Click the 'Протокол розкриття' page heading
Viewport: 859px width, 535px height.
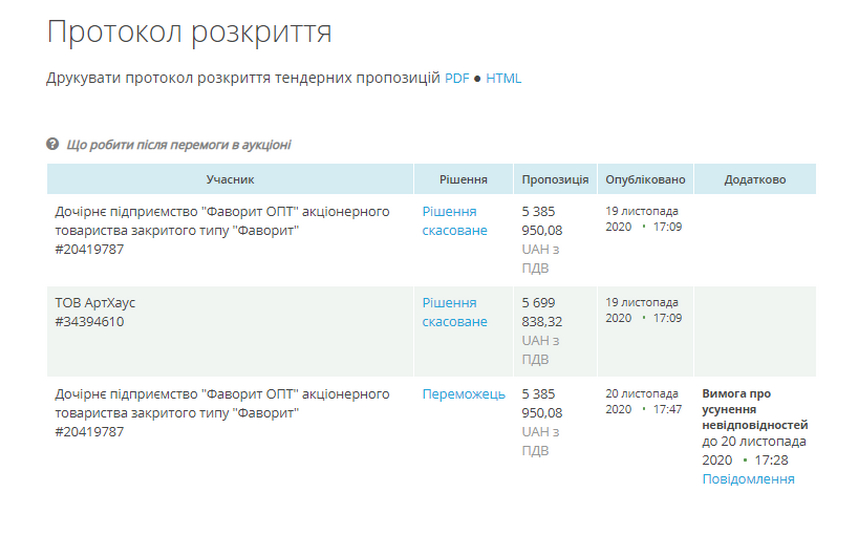189,32
